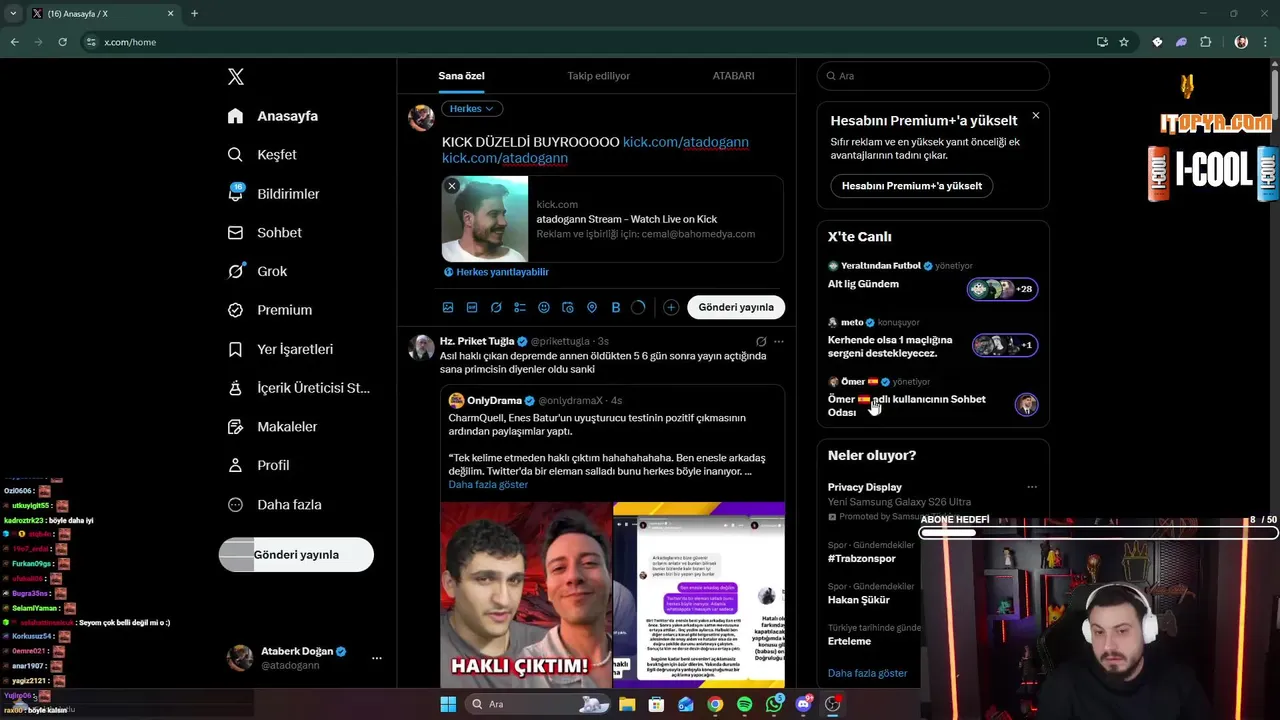The width and height of the screenshot is (1280, 720).
Task: Go to Anasayfa in the sidebar
Action: 273,116
